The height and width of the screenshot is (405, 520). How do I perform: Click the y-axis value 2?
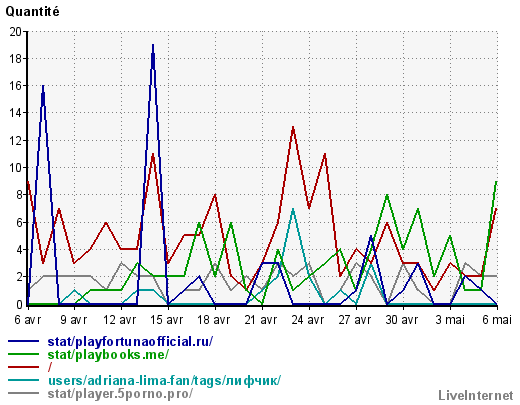click(x=19, y=277)
